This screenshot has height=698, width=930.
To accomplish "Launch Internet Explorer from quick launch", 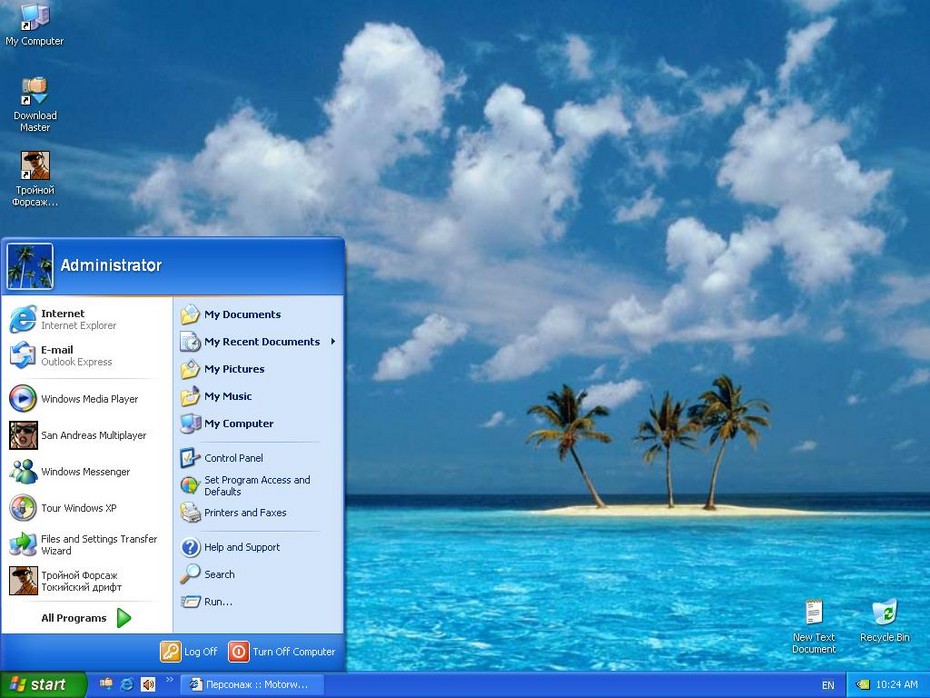I will pyautogui.click(x=127, y=684).
